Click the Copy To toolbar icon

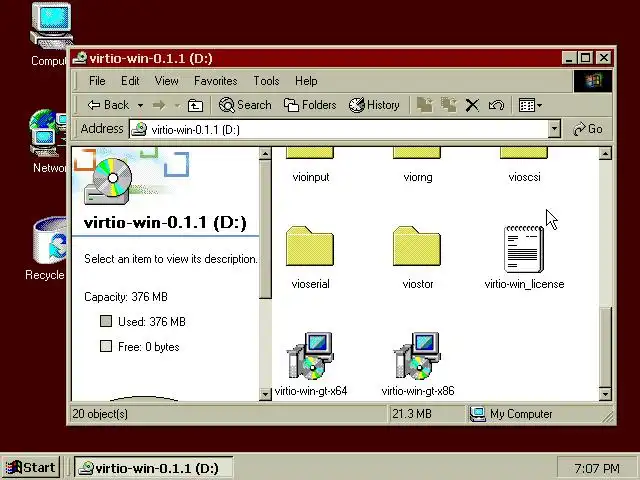tap(449, 105)
